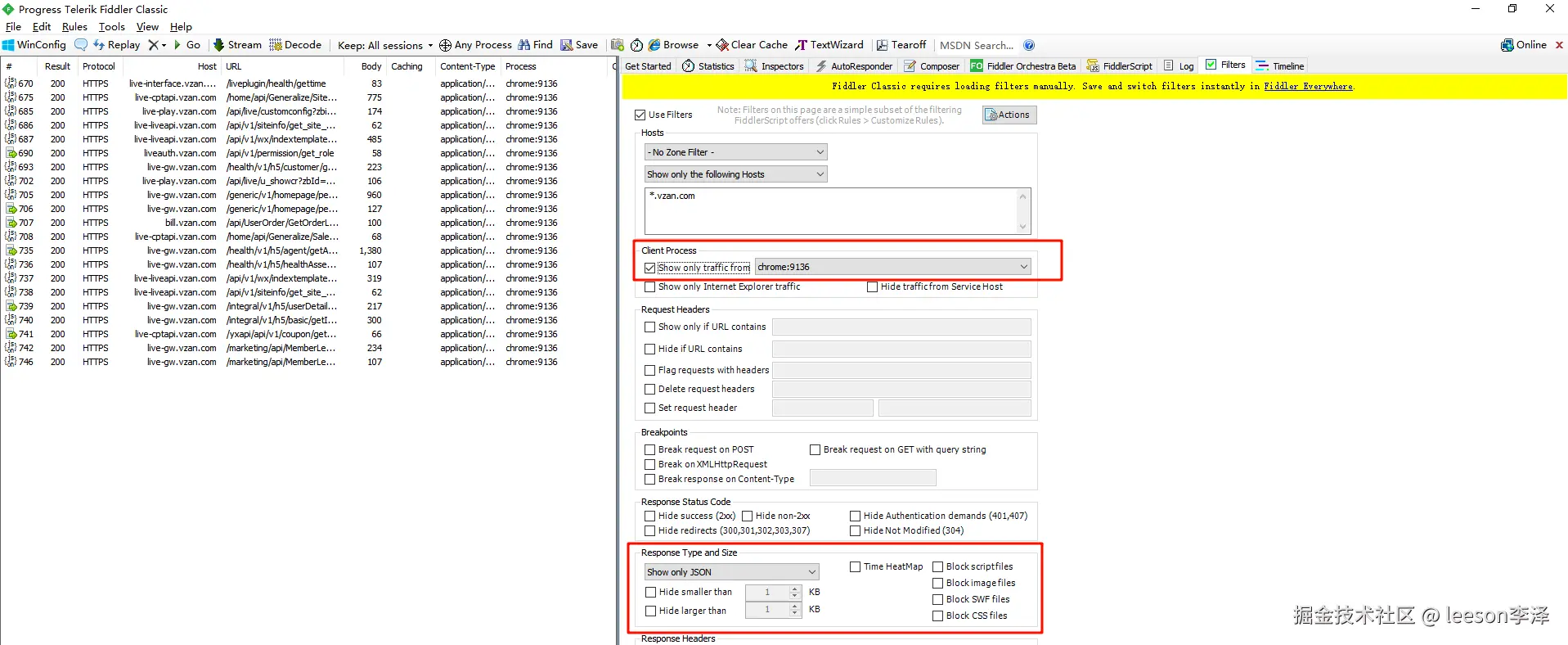The width and height of the screenshot is (1568, 645).
Task: Open Keep: All sessions dropdown
Action: (384, 45)
